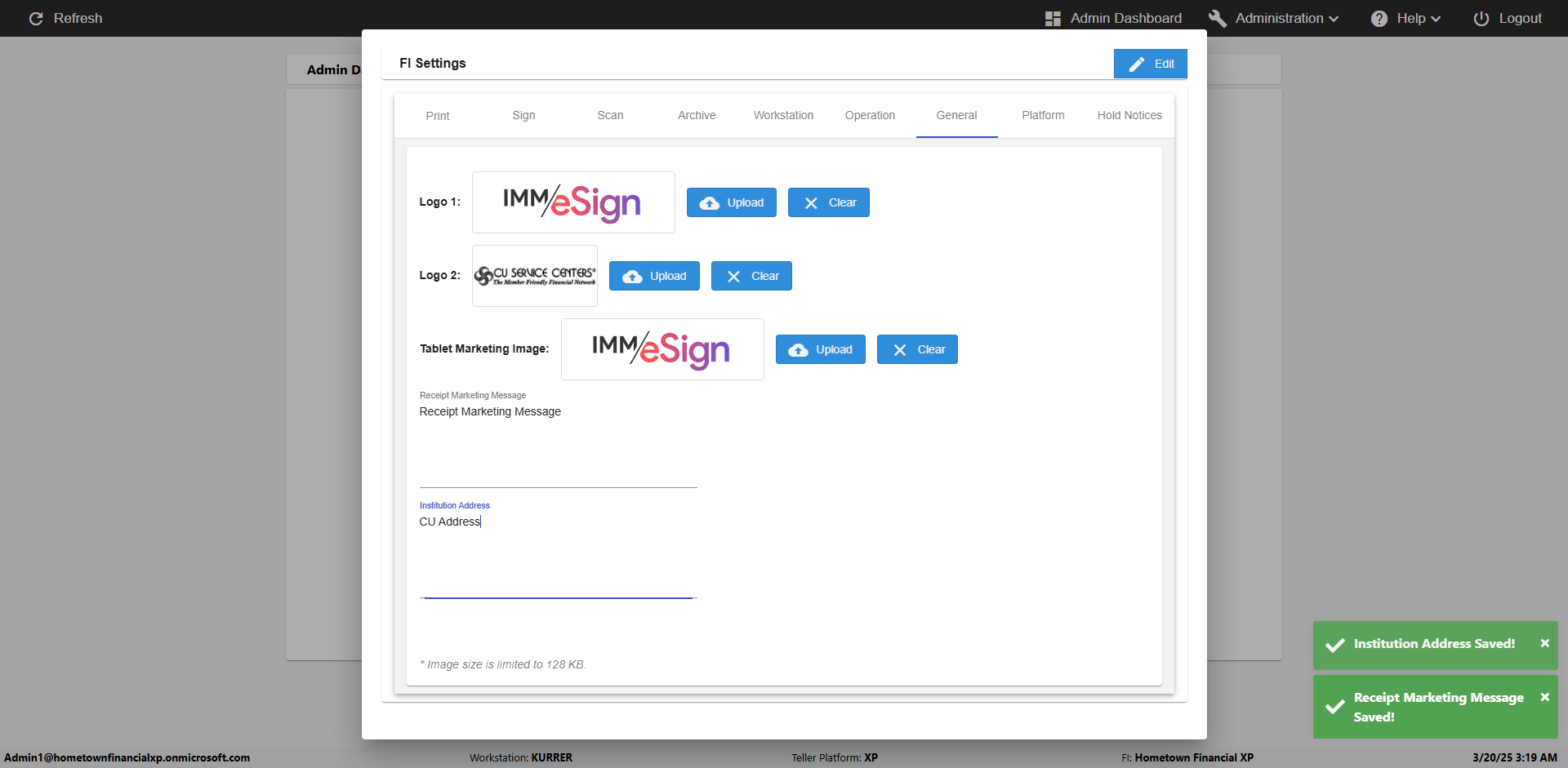Click Workstation: KURRER in status bar

[521, 757]
